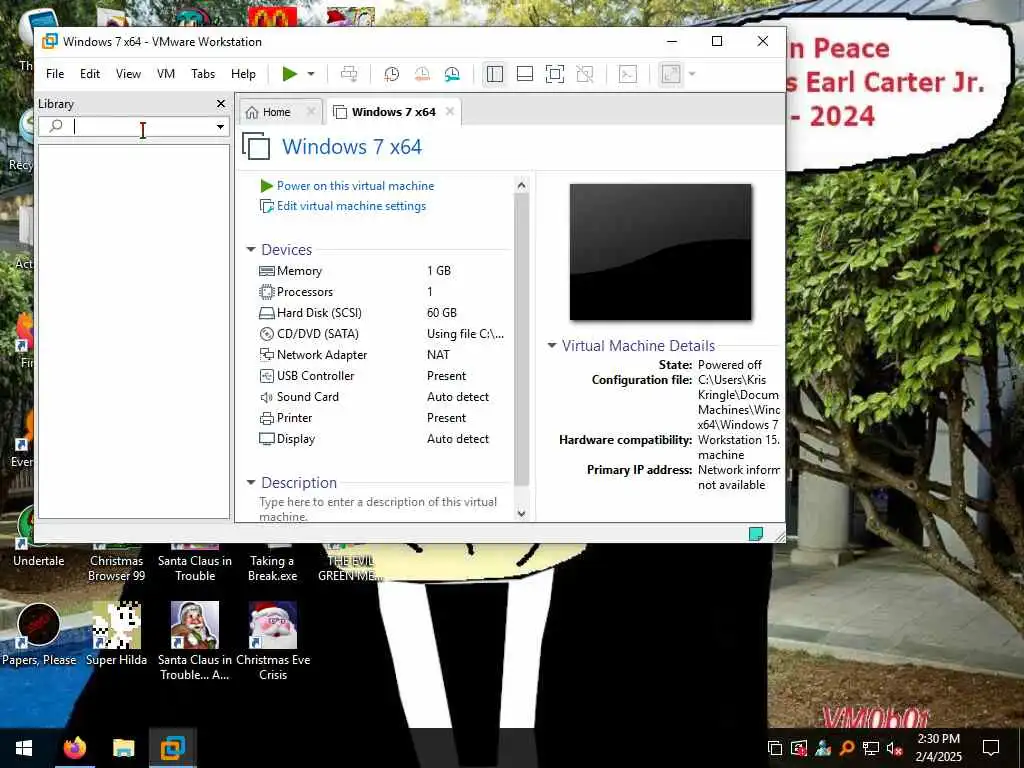1024x768 pixels.
Task: Click Send Ctrl+Alt+Del toolbar icon
Action: [349, 74]
